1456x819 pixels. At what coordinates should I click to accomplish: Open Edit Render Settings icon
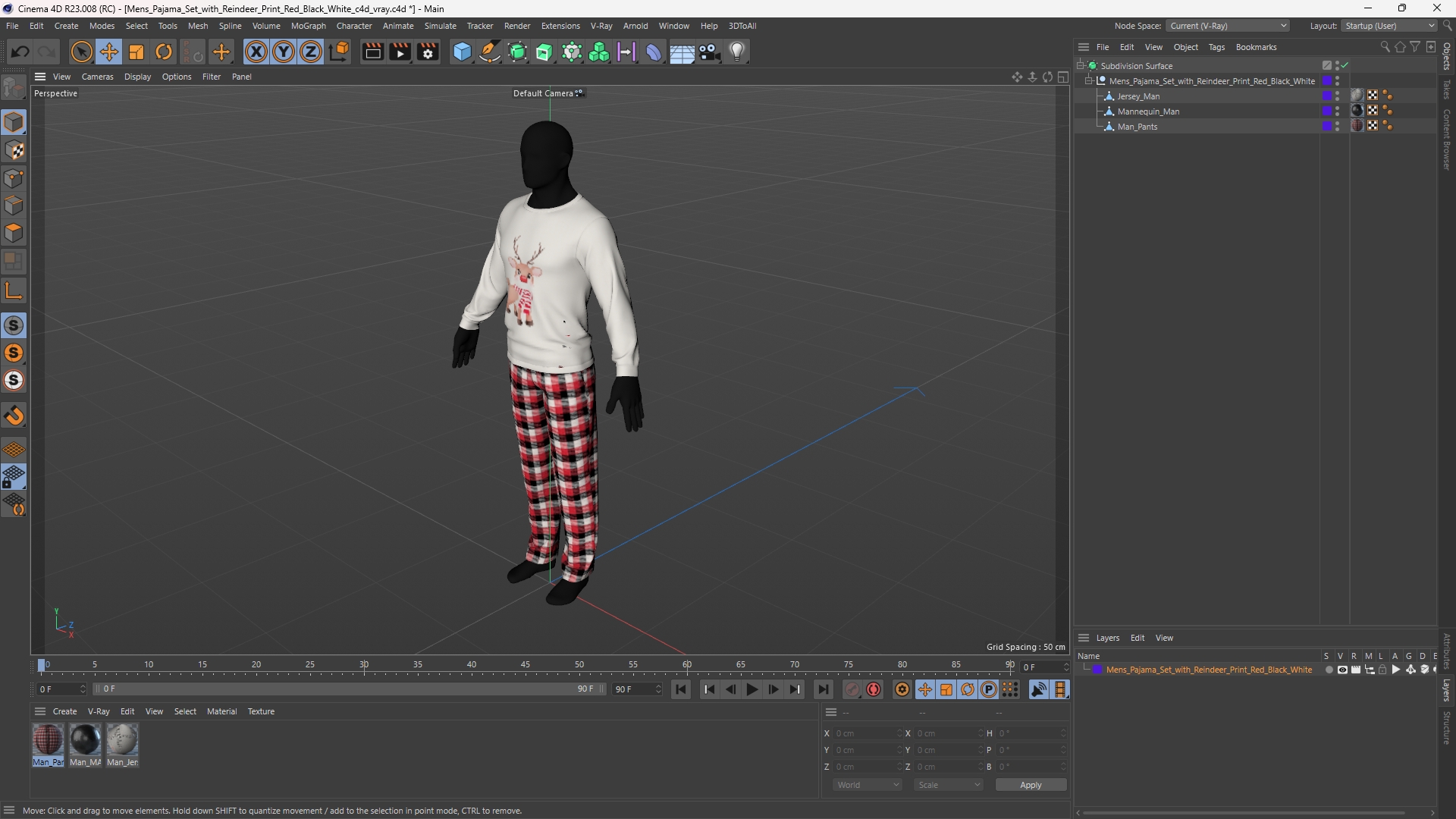coord(428,52)
